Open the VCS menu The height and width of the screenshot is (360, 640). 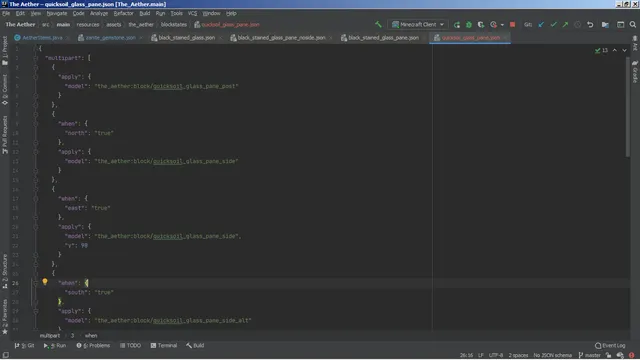(192, 13)
